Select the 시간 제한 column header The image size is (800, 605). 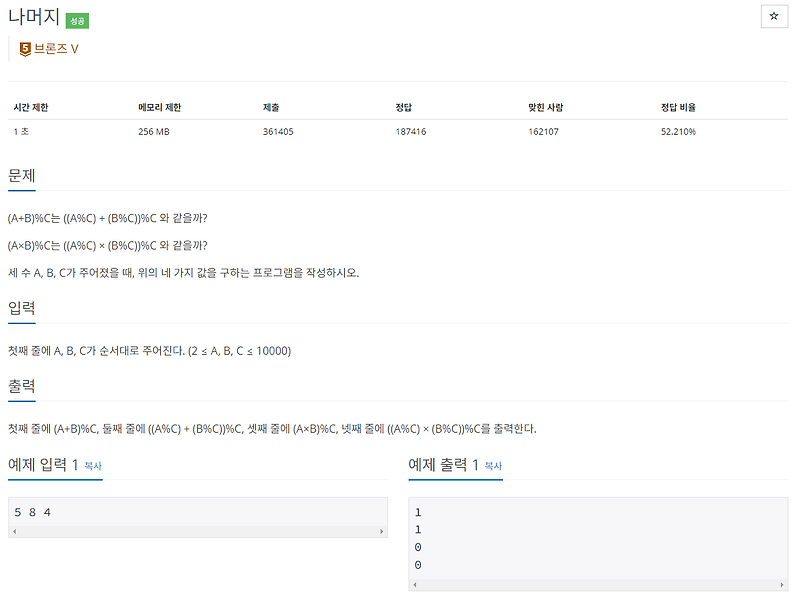pos(30,105)
